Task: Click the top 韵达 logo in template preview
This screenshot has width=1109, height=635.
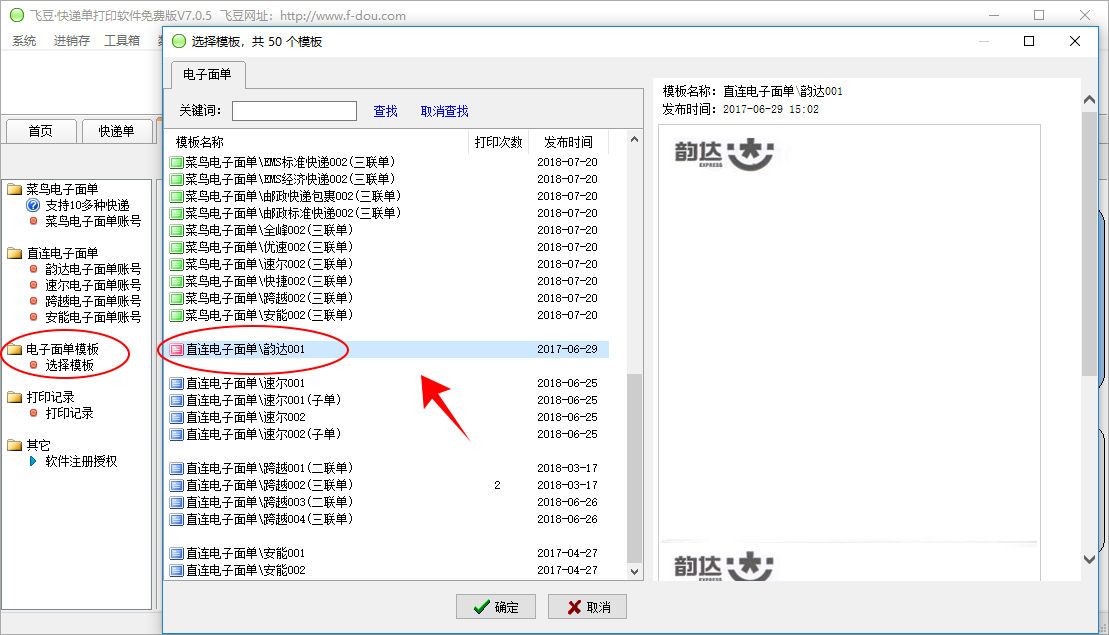Action: click(724, 154)
